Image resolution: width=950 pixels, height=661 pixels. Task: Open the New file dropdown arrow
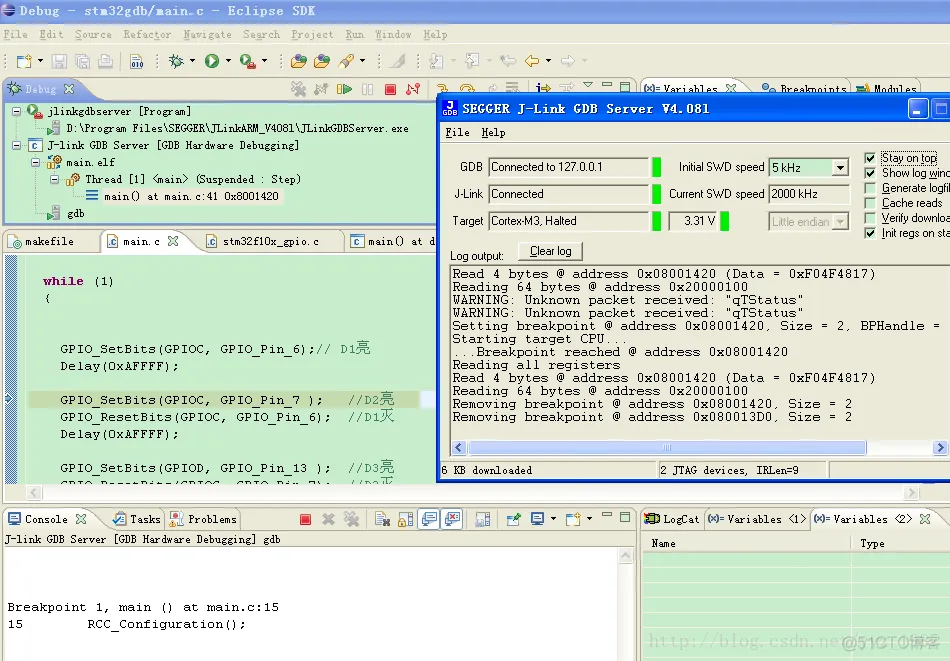tap(40, 61)
